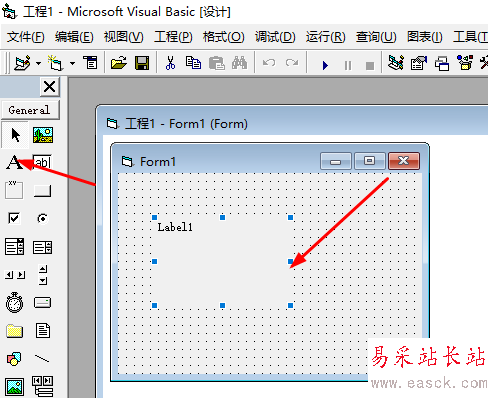Screen dimensions: 488x398
Task: Click left-middle sizing handle of Label1
Action: (x=154, y=261)
